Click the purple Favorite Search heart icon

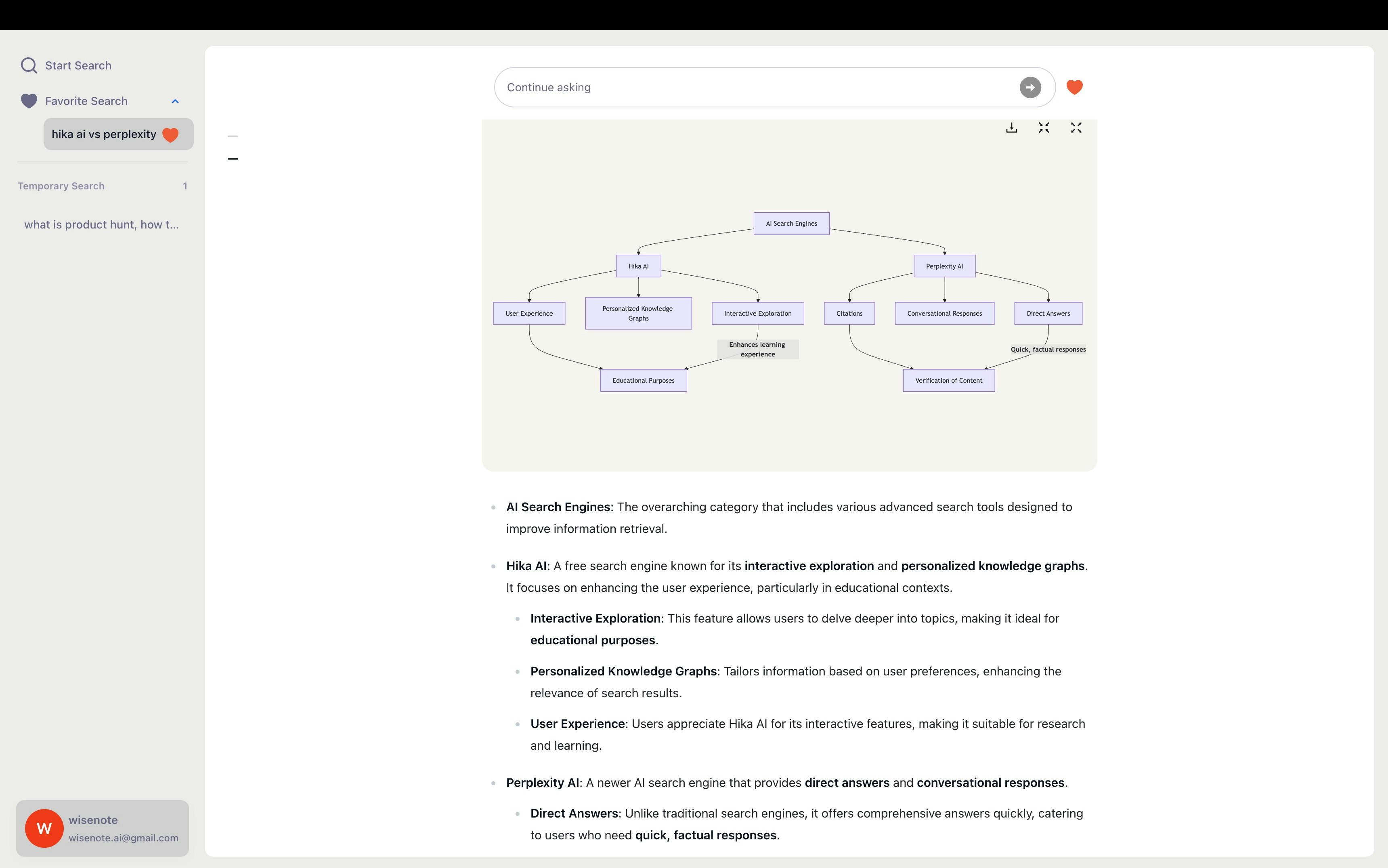[29, 101]
